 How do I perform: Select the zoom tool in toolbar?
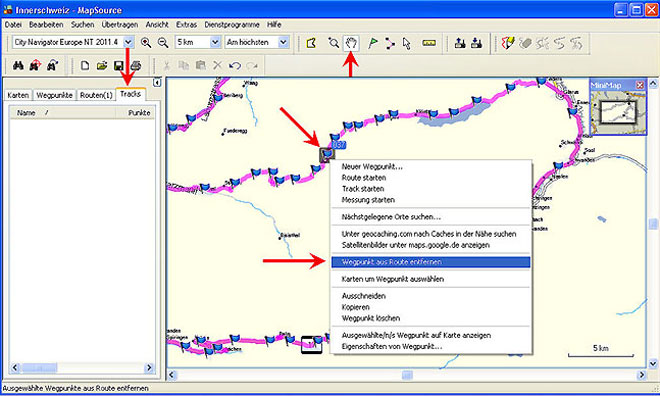(334, 43)
